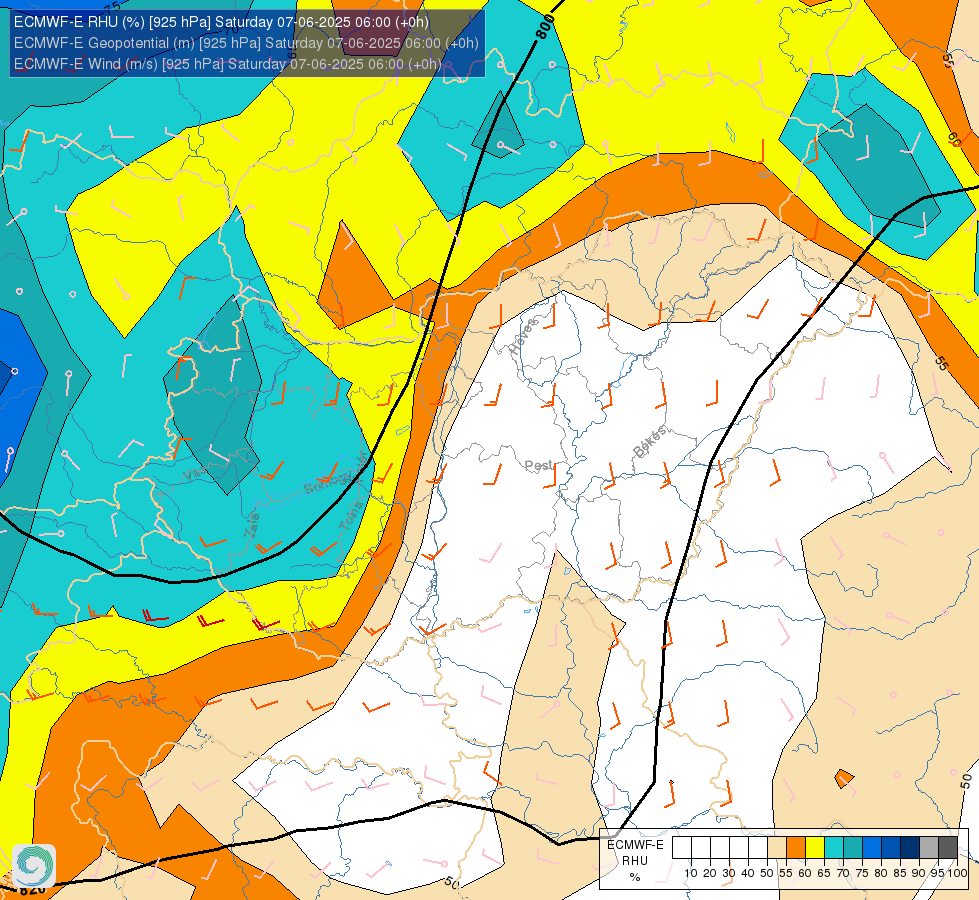
Task: Click the legend value 100
Action: [x=957, y=873]
